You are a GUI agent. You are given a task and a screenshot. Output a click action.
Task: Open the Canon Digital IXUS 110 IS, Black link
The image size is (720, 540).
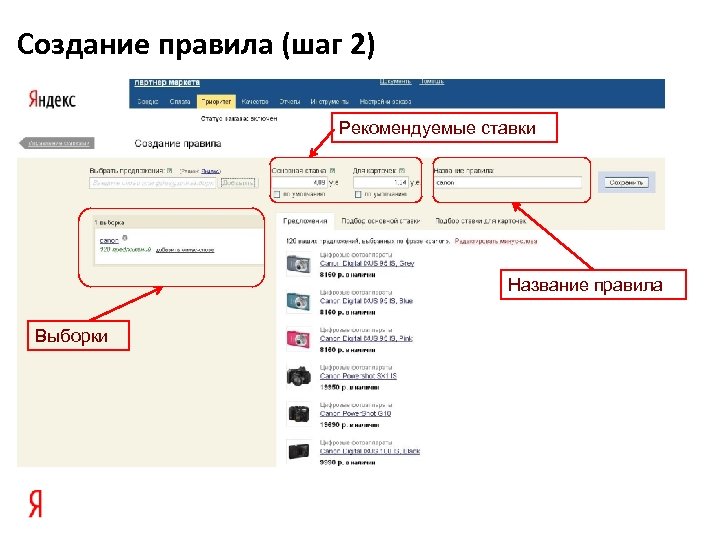(370, 451)
